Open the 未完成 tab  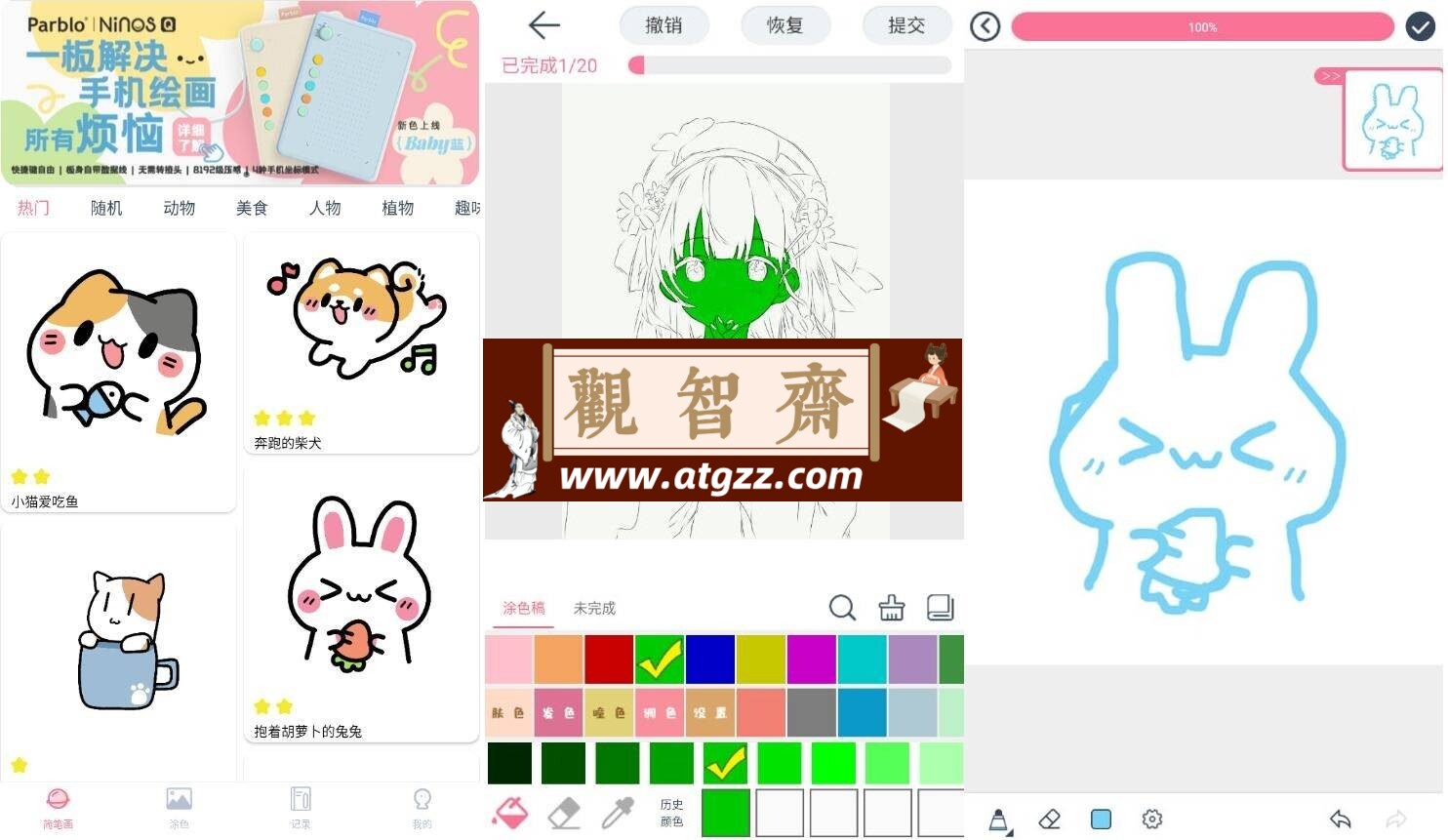pyautogui.click(x=594, y=609)
